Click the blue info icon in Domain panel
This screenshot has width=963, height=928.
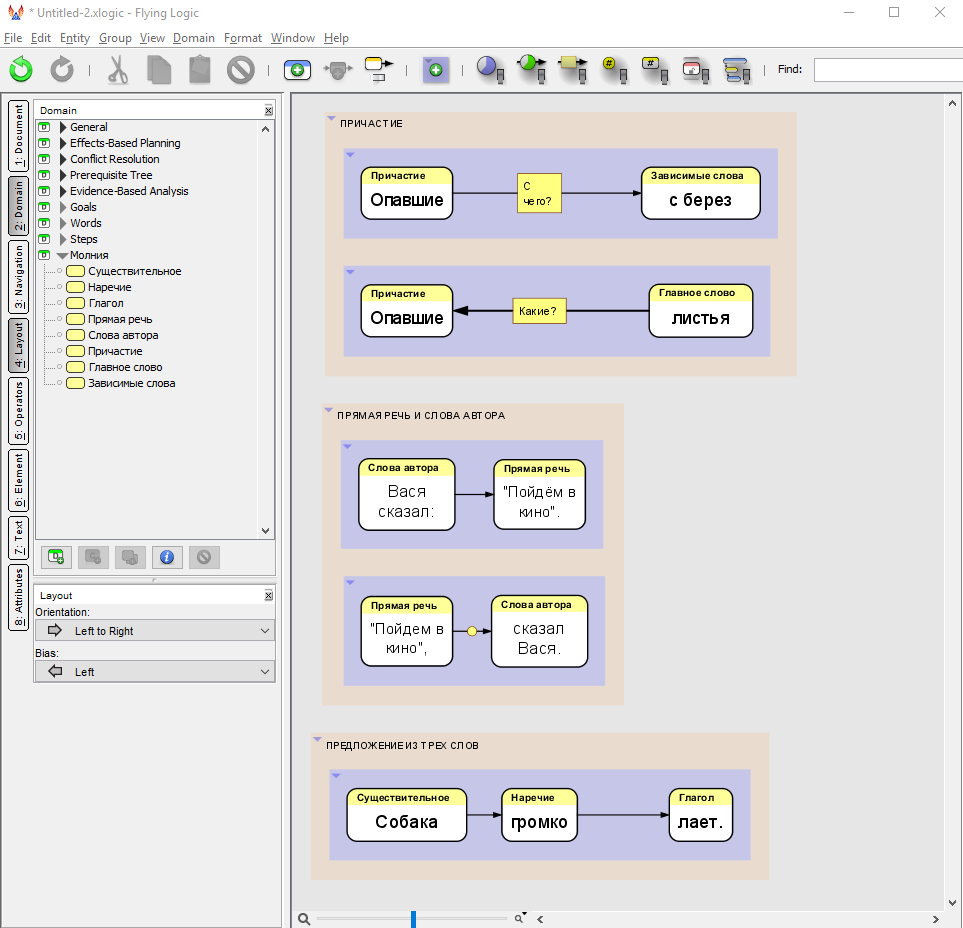click(x=167, y=557)
